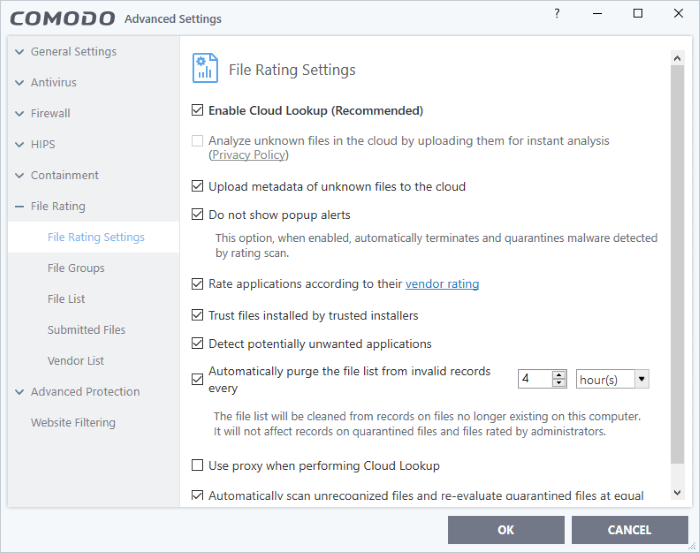The image size is (700, 553).
Task: Enable Use proxy when performing Cloud Lookup
Action: (197, 466)
